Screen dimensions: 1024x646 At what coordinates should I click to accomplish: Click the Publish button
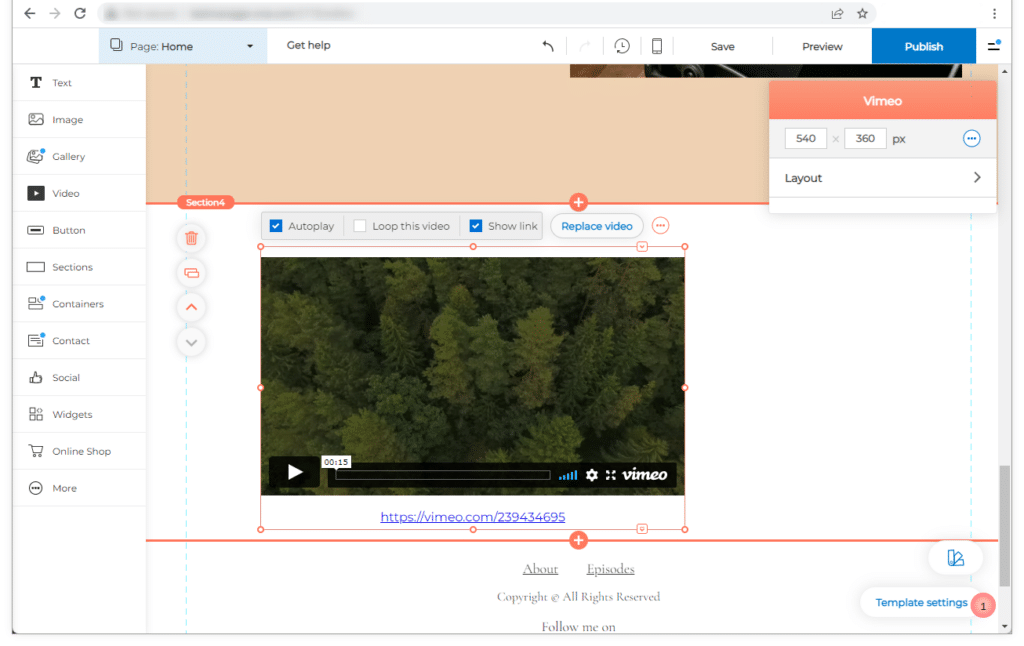click(x=923, y=46)
